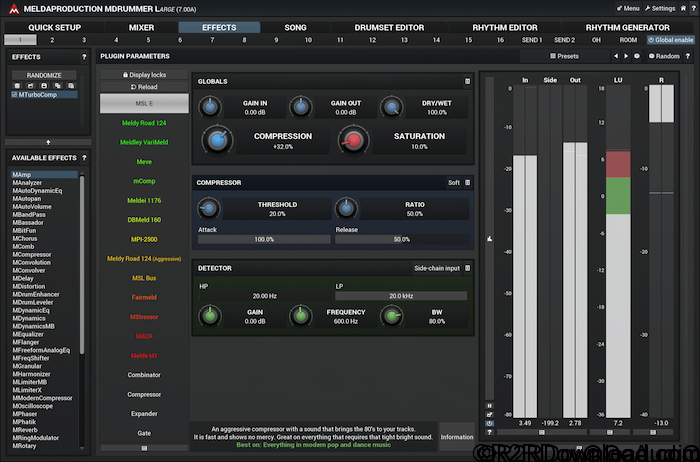Viewport: 700px width, 462px height.
Task: Click the Detector section menu icon
Action: click(x=467, y=268)
